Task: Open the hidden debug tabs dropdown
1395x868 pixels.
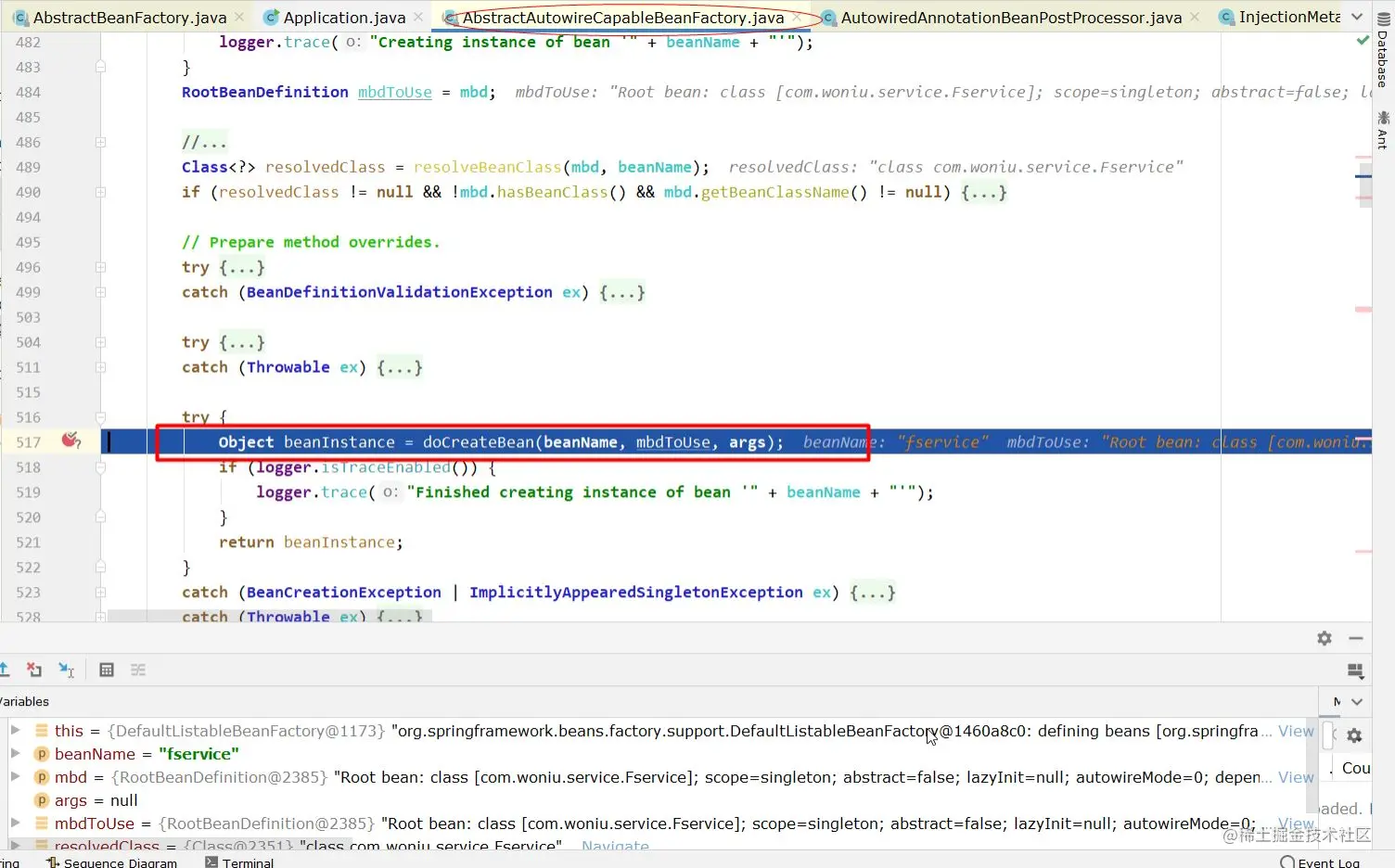Action: coord(1357,701)
